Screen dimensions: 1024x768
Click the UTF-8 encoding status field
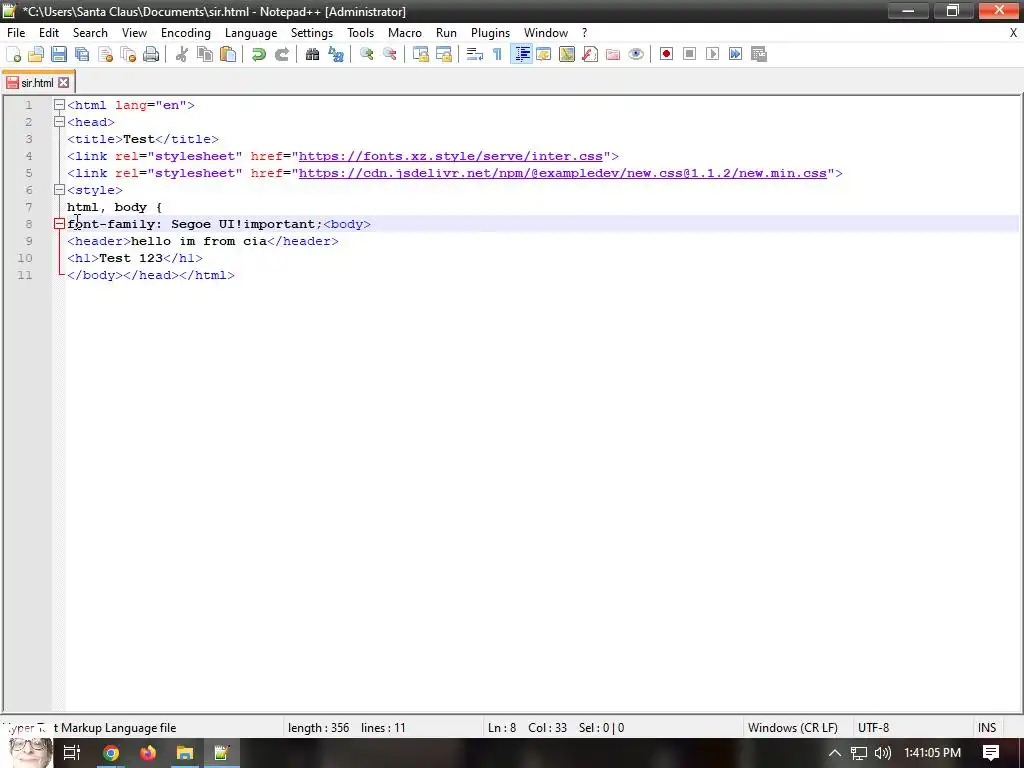873,728
